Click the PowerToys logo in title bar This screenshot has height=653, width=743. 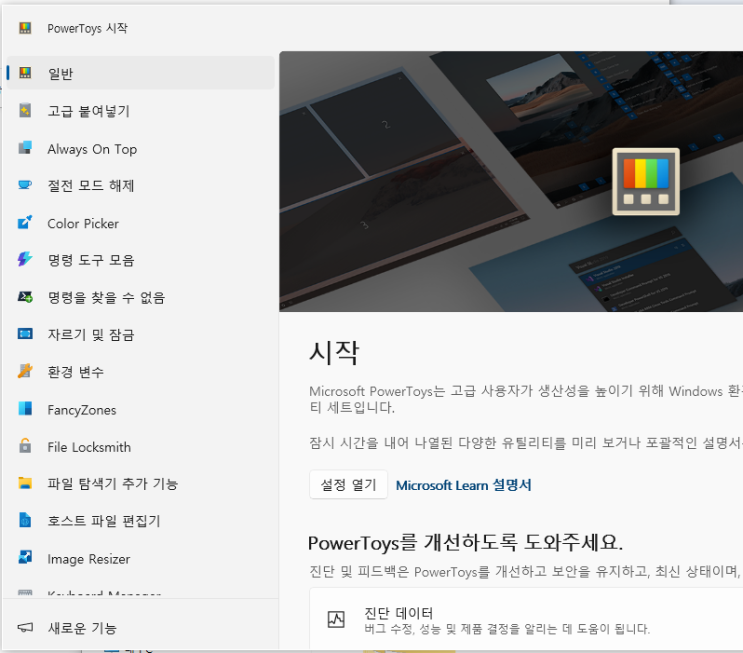point(25,28)
